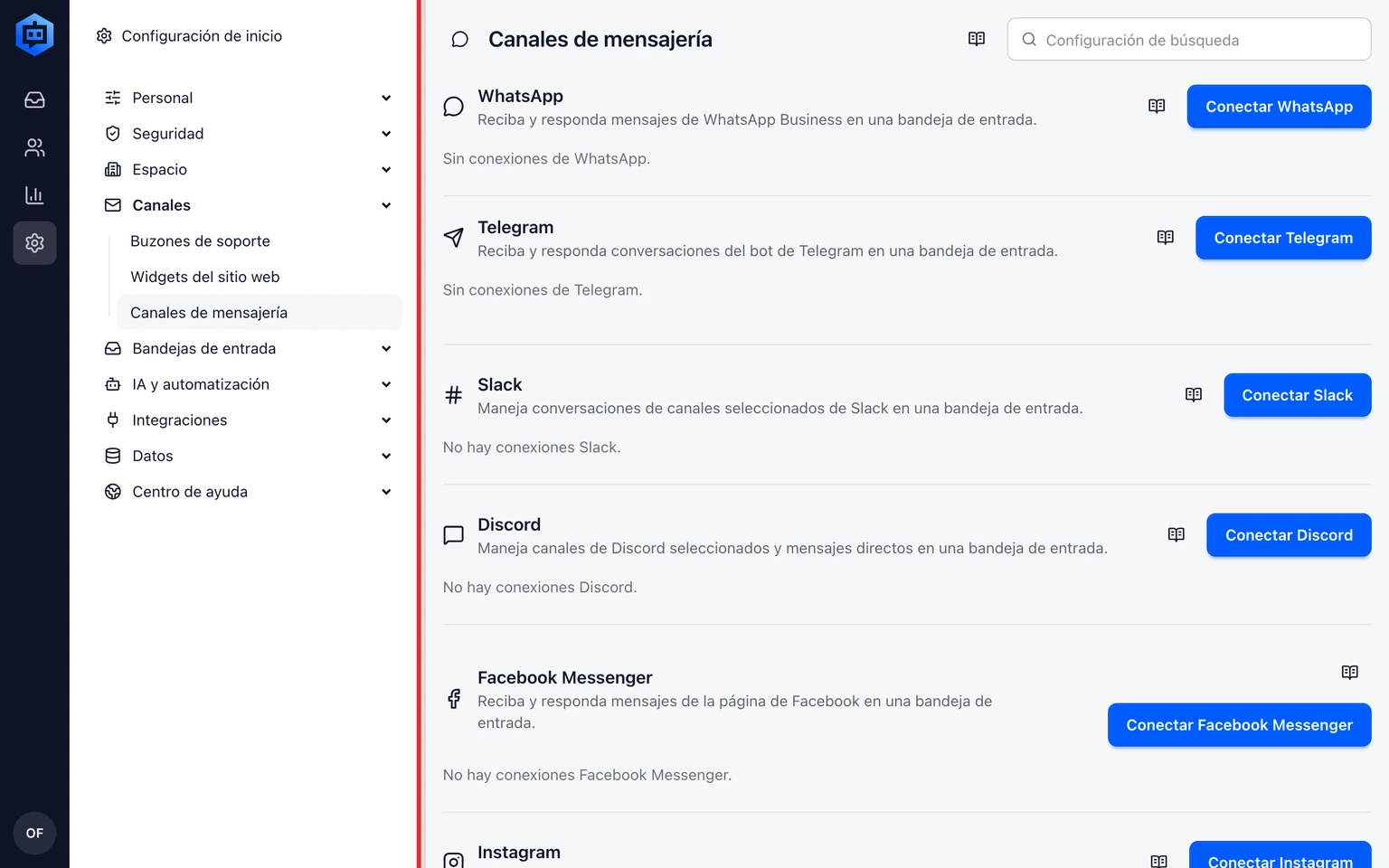The height and width of the screenshot is (868, 1389).
Task: Click the Discord chat square icon
Action: (454, 535)
